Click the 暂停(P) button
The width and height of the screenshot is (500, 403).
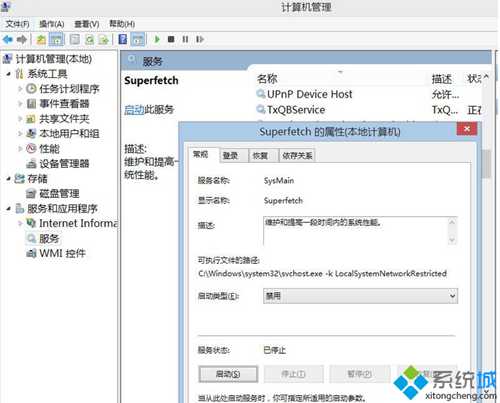(359, 374)
